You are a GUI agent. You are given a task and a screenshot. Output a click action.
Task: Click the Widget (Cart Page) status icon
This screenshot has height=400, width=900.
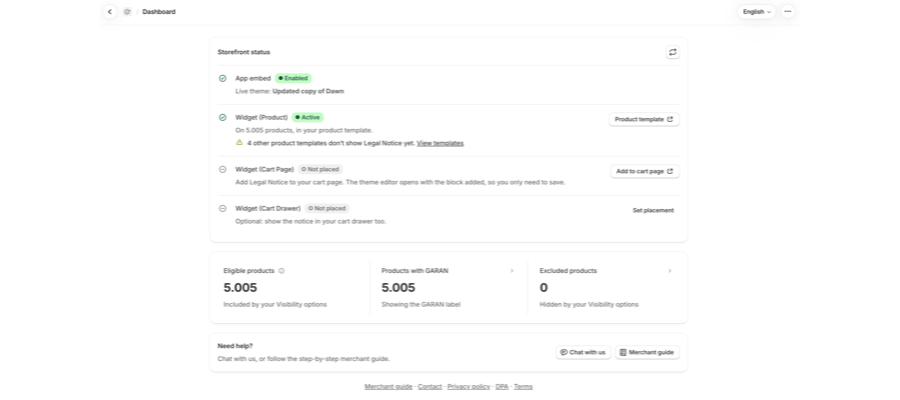[223, 169]
